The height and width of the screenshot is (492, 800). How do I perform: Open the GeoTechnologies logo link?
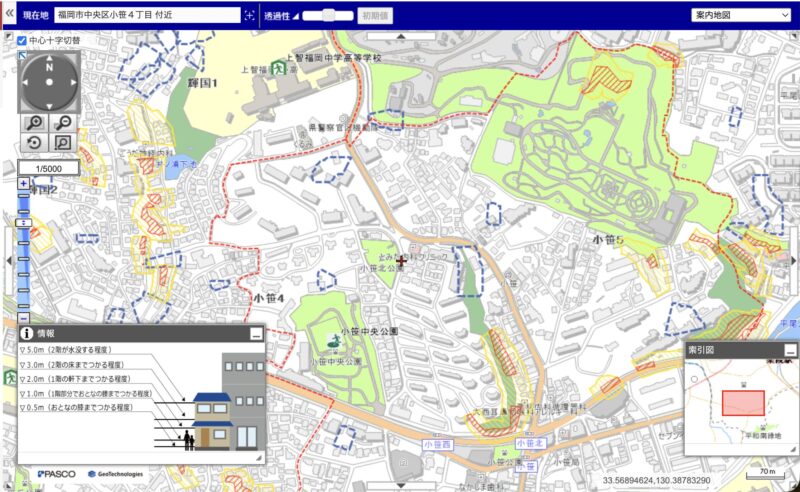pyautogui.click(x=115, y=474)
